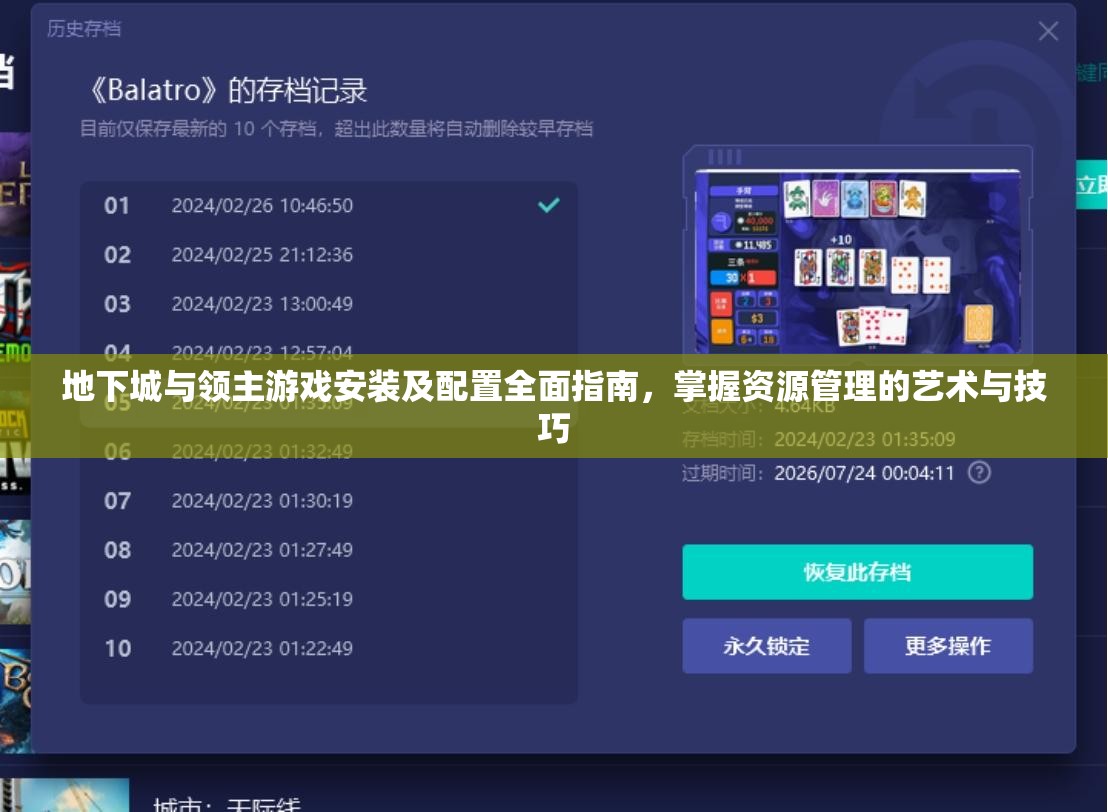Open the 更多操作 button
1108x812 pixels.
coord(948,646)
